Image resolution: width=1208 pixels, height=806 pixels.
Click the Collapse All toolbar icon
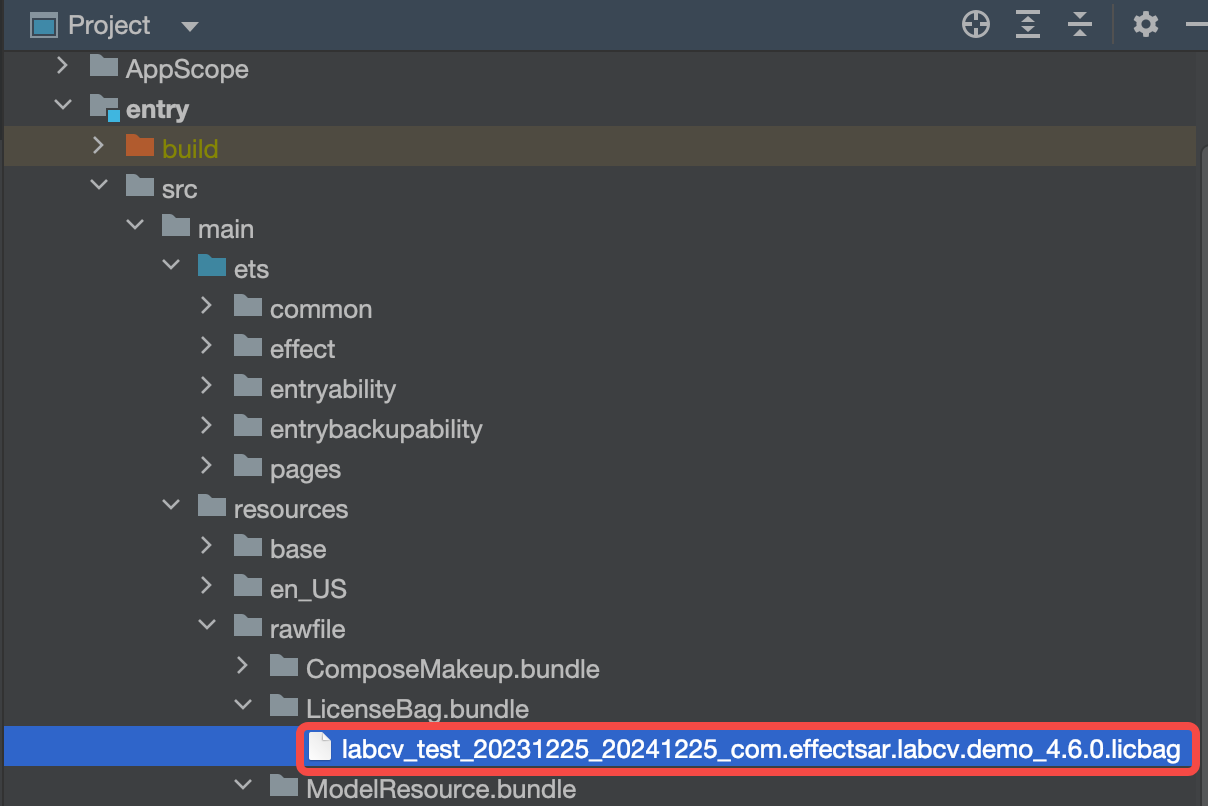(1080, 25)
